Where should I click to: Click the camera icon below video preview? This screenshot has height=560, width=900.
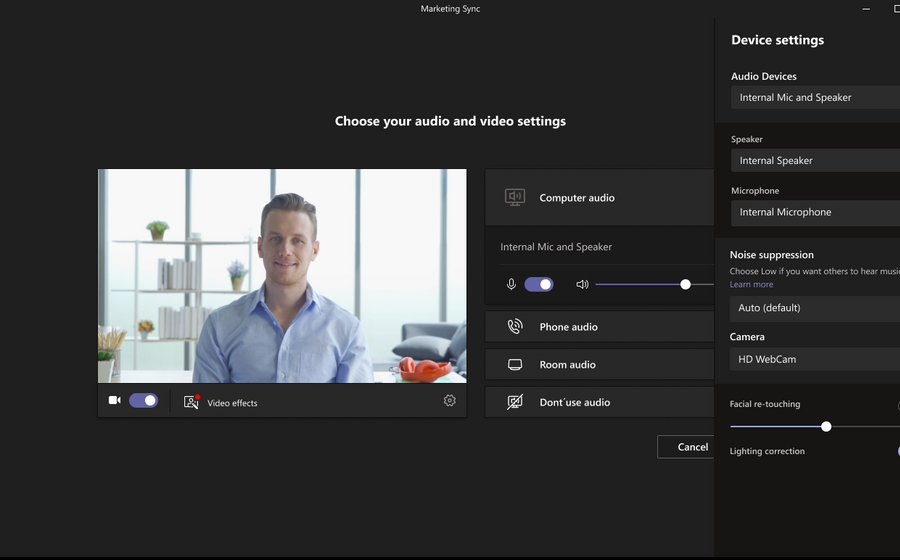click(115, 400)
